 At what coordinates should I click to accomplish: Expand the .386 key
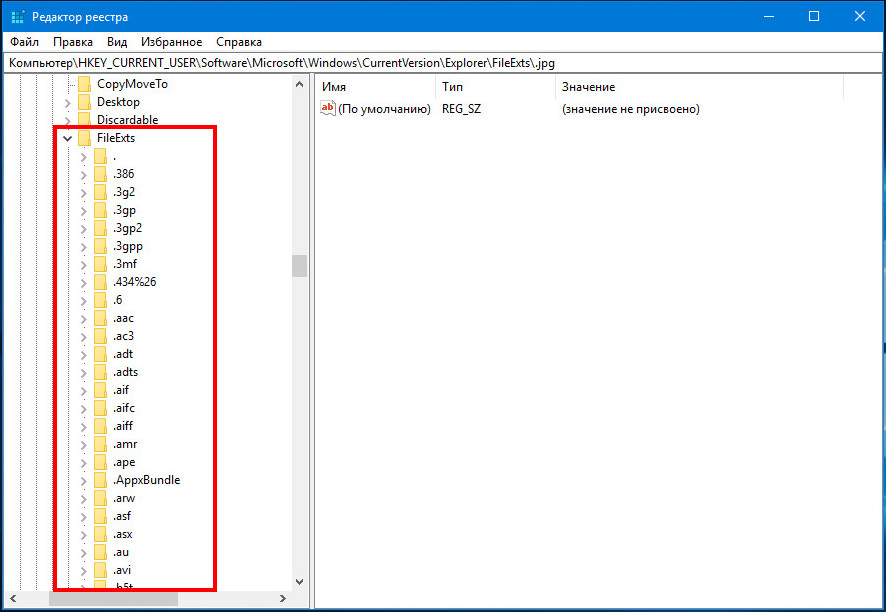pos(84,174)
